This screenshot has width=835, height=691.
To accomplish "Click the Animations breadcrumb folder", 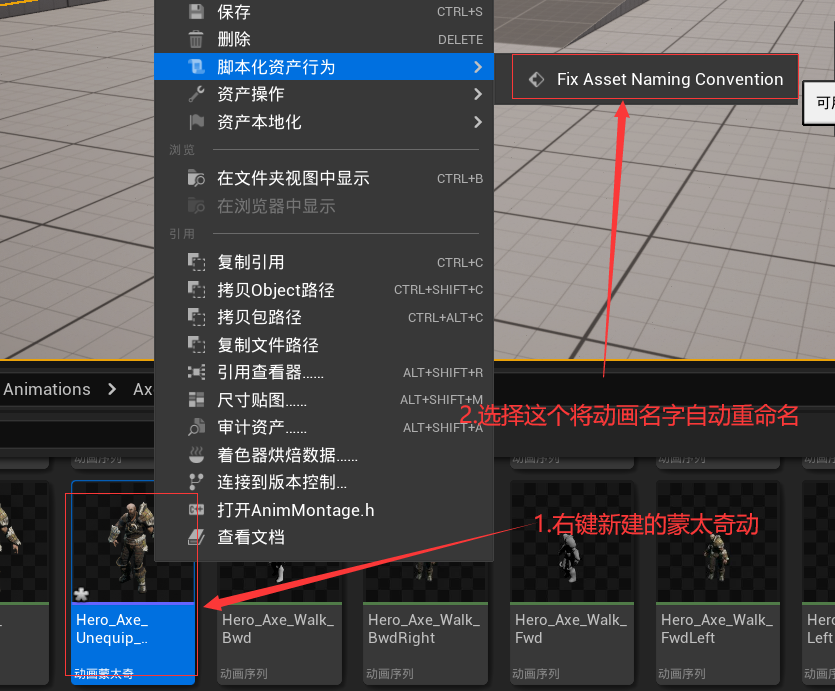I will coord(47,389).
